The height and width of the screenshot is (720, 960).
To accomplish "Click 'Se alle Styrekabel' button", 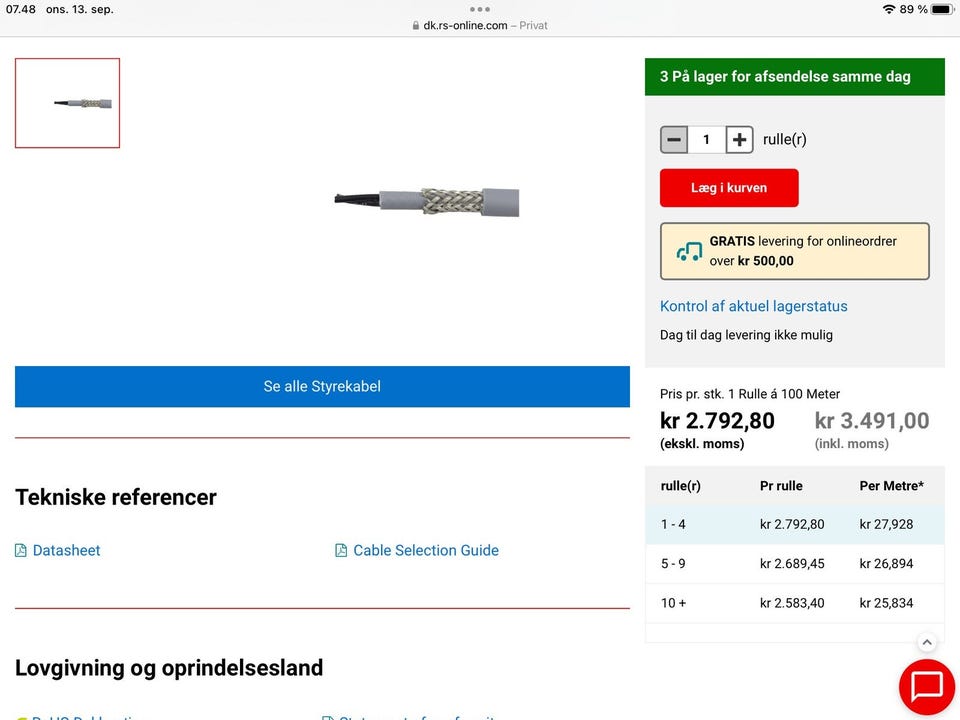I will (x=322, y=386).
